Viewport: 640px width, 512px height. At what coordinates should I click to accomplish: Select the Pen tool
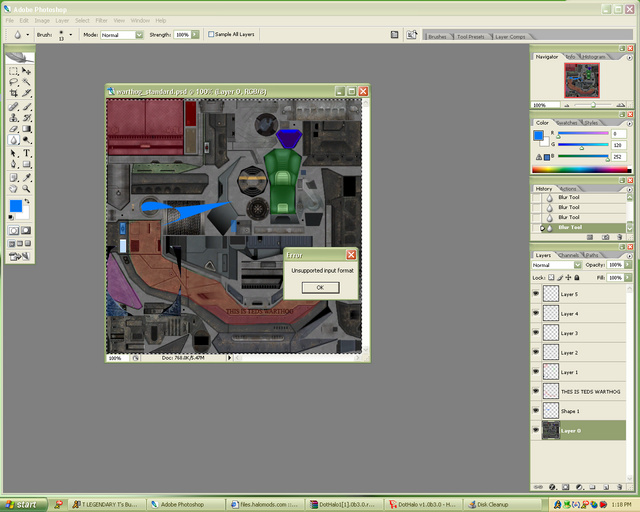click(x=13, y=164)
